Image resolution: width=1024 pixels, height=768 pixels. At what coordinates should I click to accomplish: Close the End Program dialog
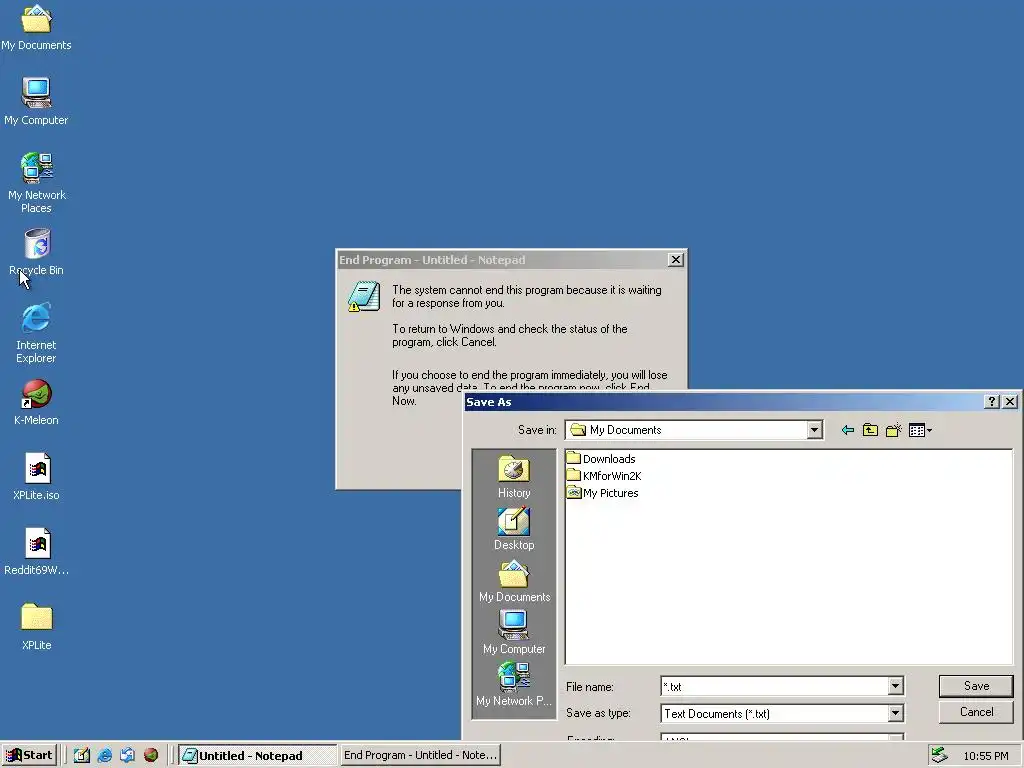(676, 259)
